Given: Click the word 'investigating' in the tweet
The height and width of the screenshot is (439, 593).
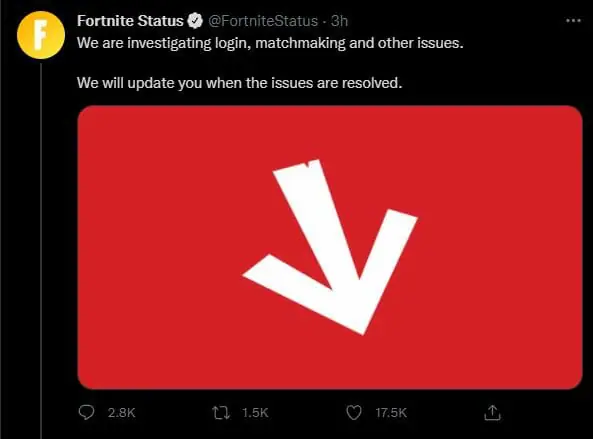Looking at the screenshot, I should (169, 43).
